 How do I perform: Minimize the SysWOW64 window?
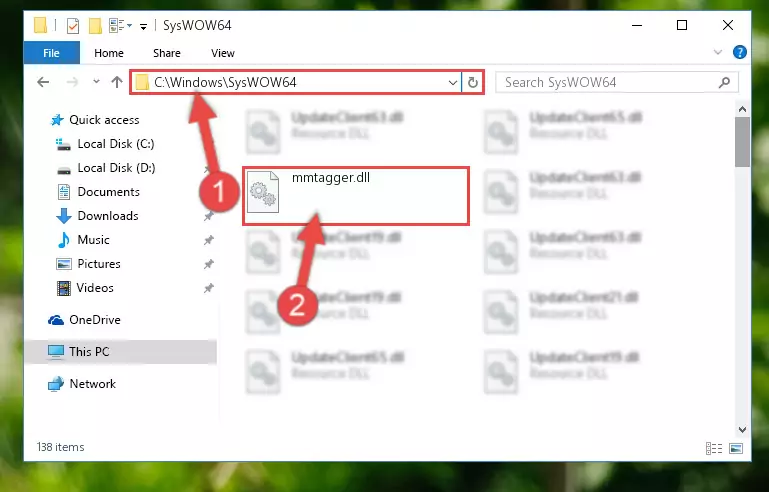(x=637, y=25)
